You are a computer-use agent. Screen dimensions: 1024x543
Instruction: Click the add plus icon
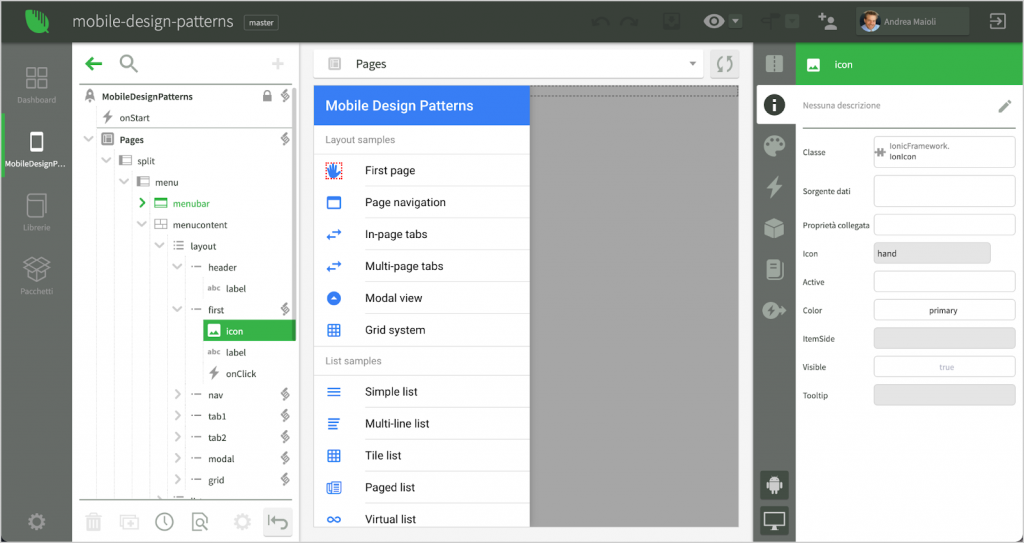point(278,63)
